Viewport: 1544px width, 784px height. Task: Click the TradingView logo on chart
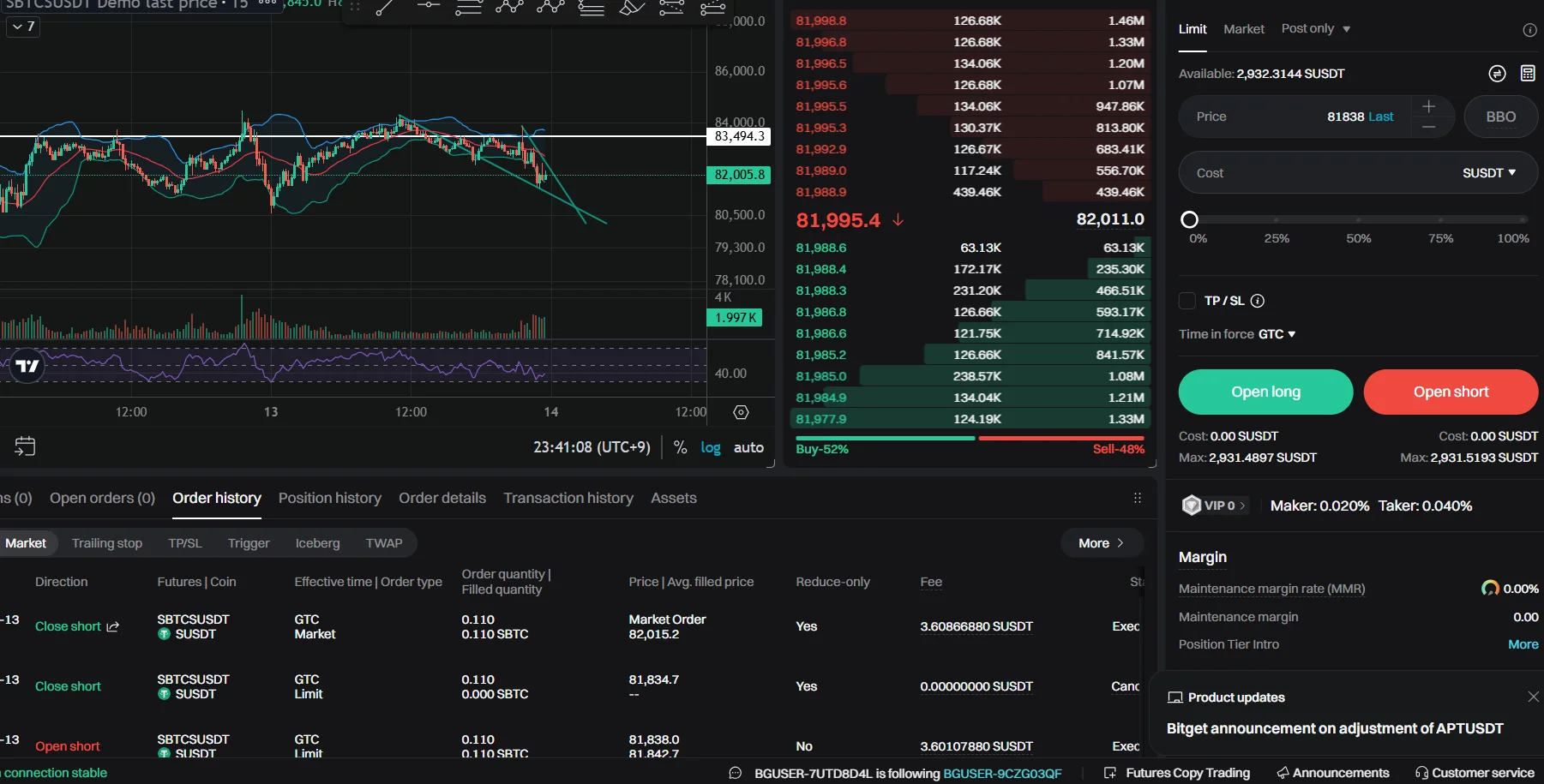pos(27,366)
